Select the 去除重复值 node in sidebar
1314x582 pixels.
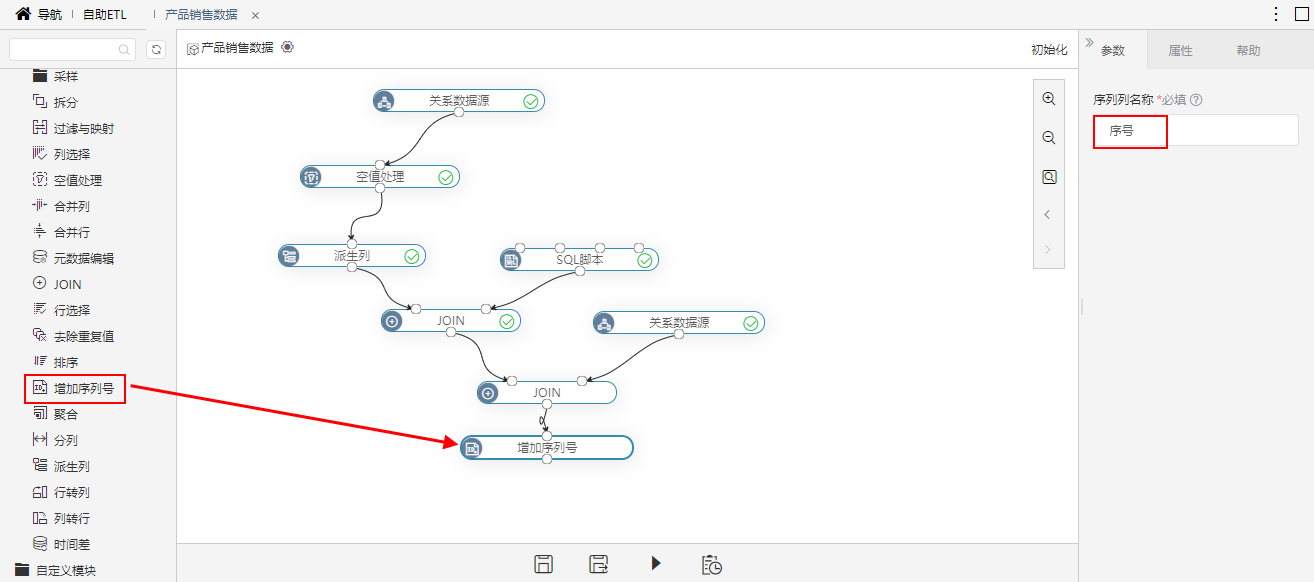coord(73,336)
